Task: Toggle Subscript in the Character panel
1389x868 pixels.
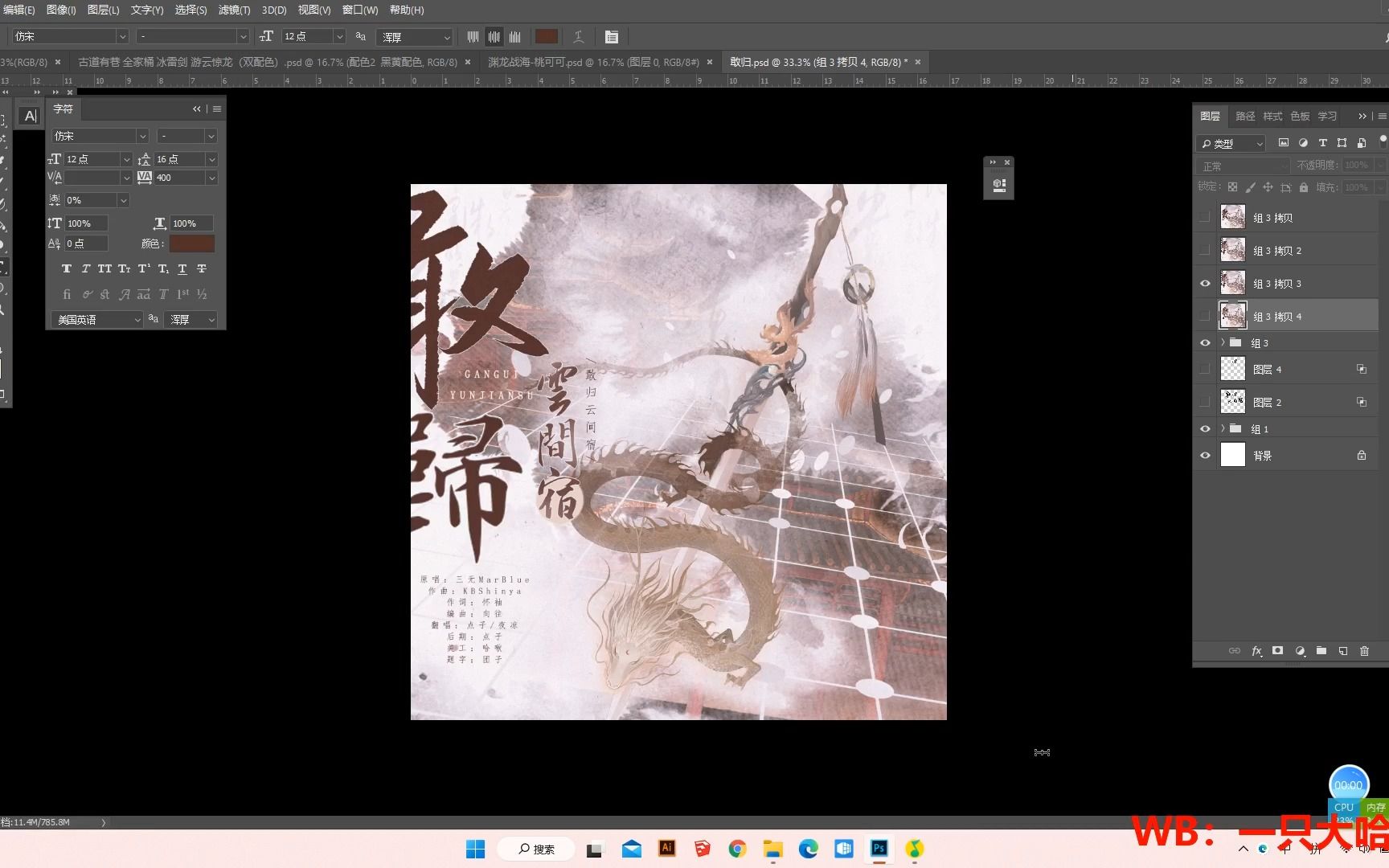Action: point(163,269)
